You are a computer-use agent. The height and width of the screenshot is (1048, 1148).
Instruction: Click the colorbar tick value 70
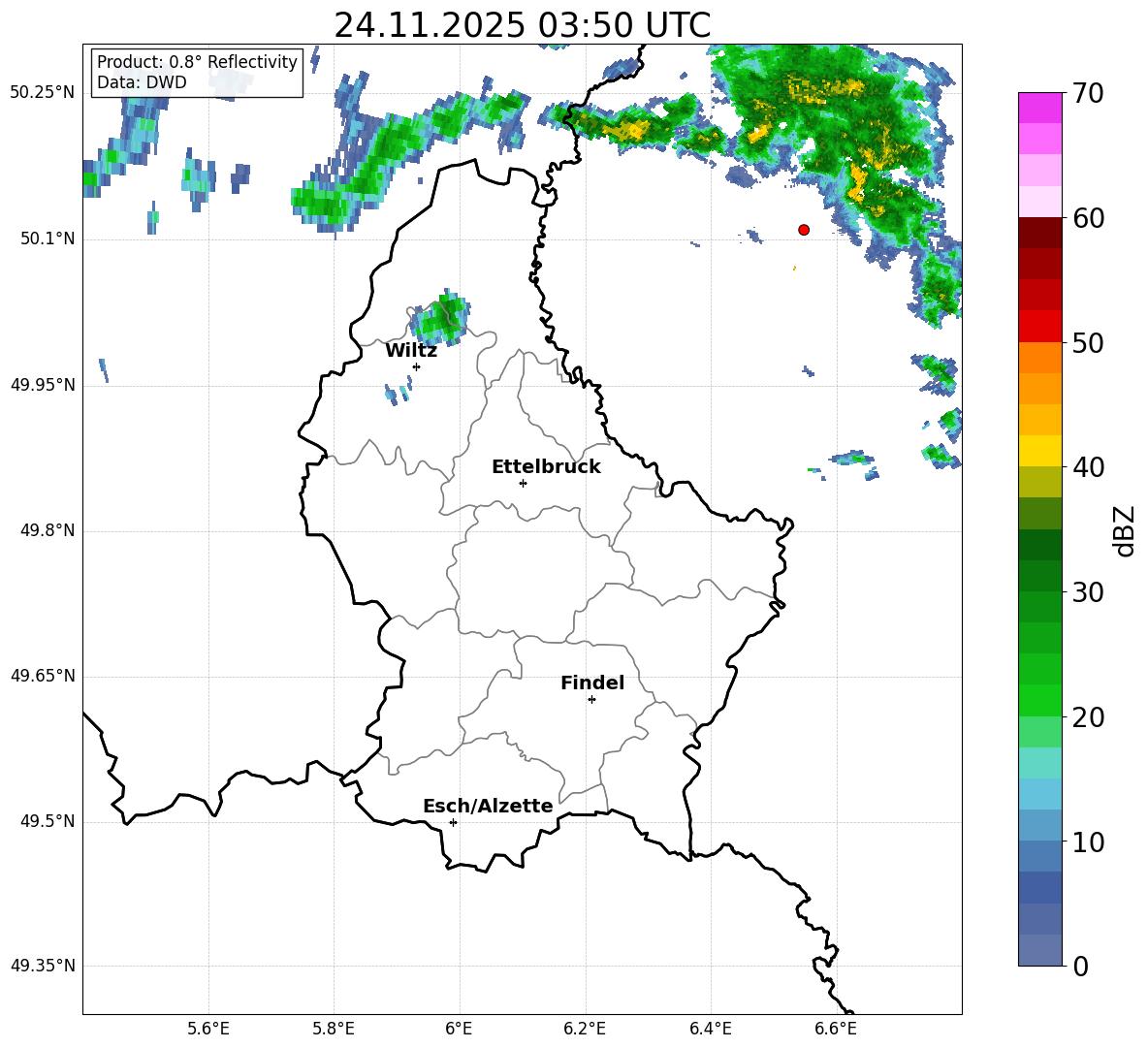1088,93
